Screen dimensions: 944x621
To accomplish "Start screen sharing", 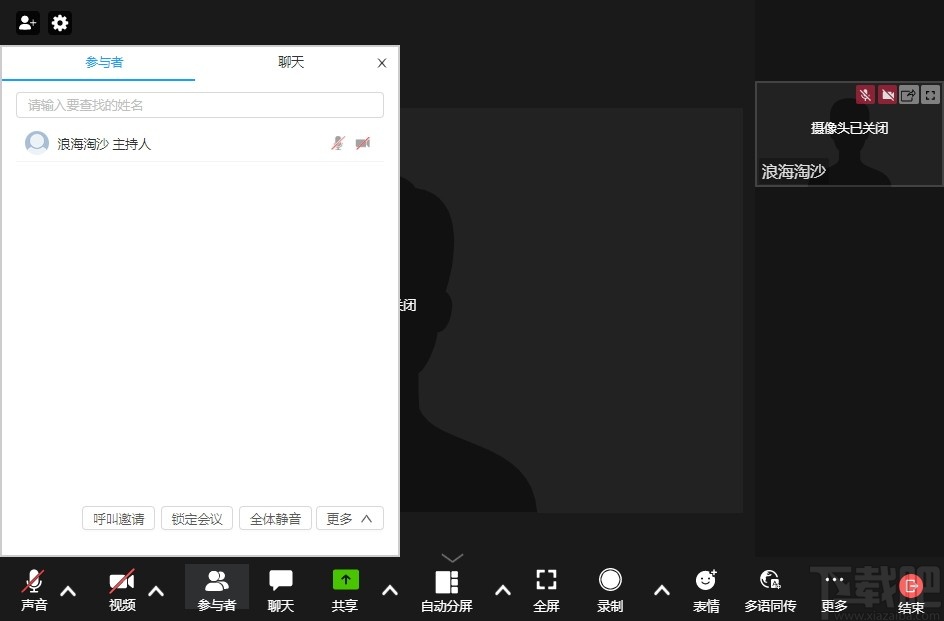I will [x=344, y=590].
